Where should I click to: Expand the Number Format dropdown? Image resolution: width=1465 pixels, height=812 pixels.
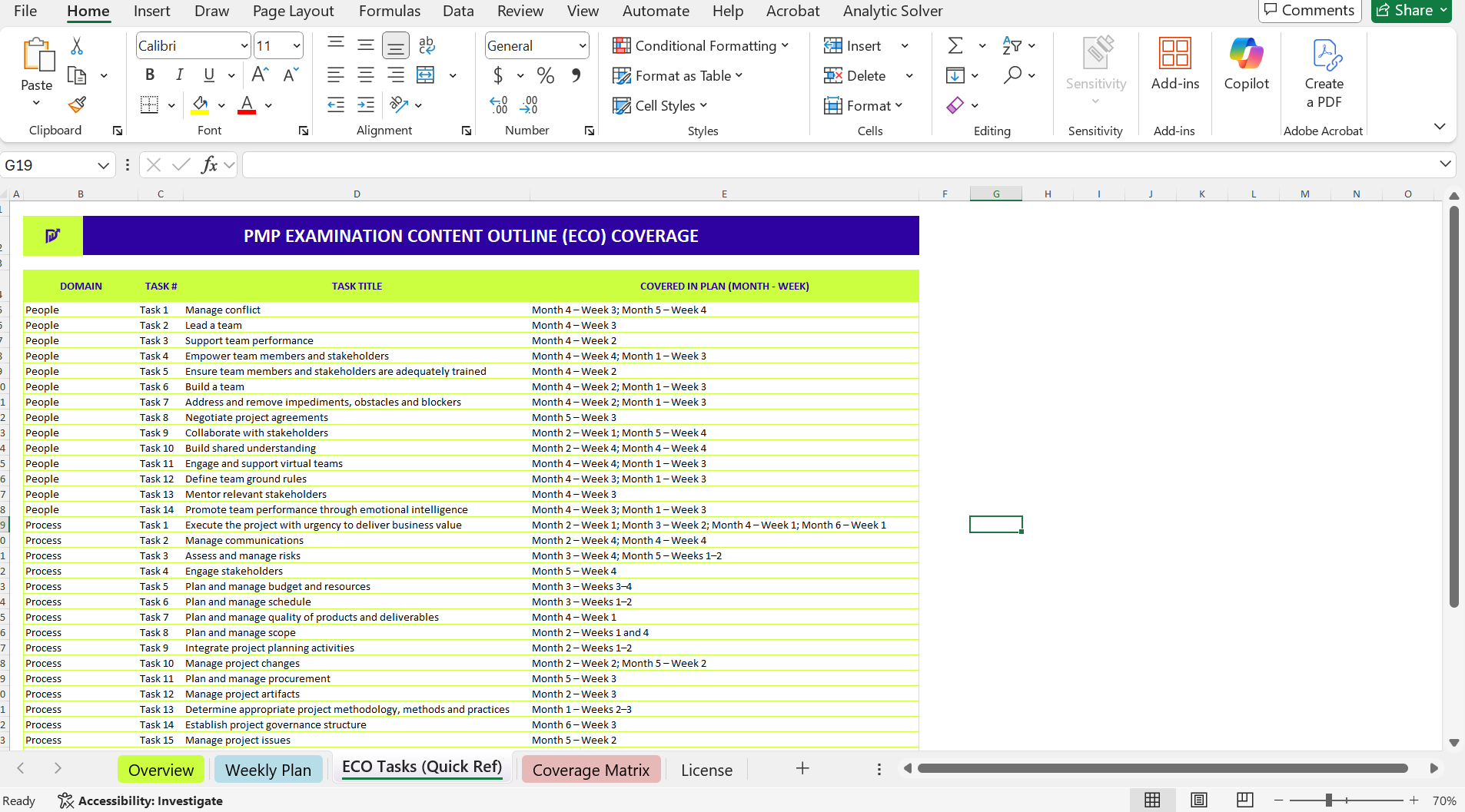pyautogui.click(x=582, y=46)
